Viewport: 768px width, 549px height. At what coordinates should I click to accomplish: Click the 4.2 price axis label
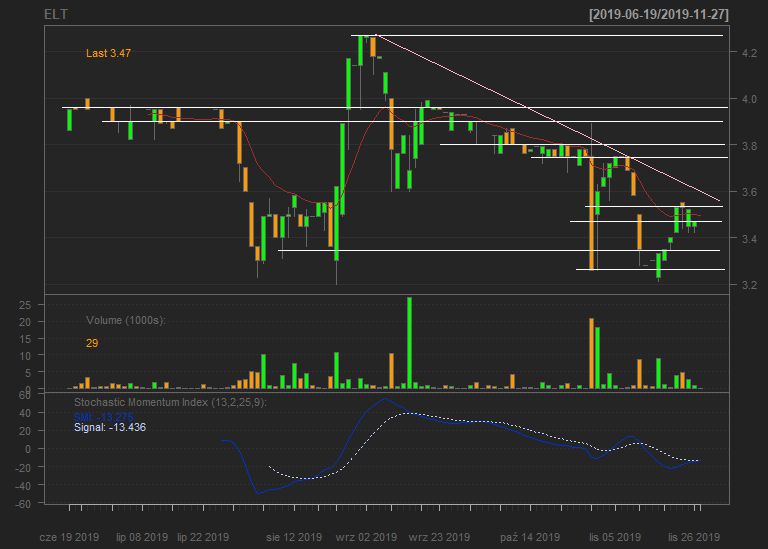coord(749,53)
